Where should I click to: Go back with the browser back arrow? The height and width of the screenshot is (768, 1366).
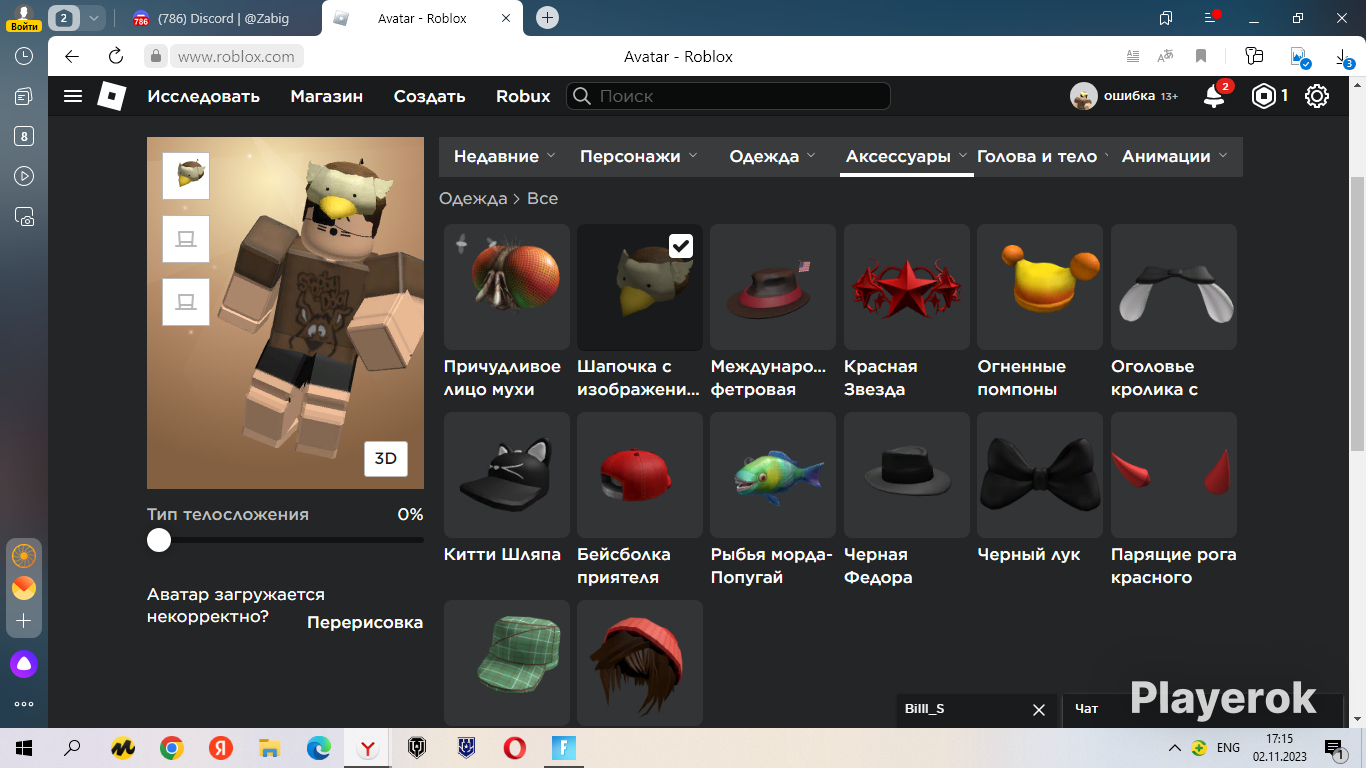(72, 56)
